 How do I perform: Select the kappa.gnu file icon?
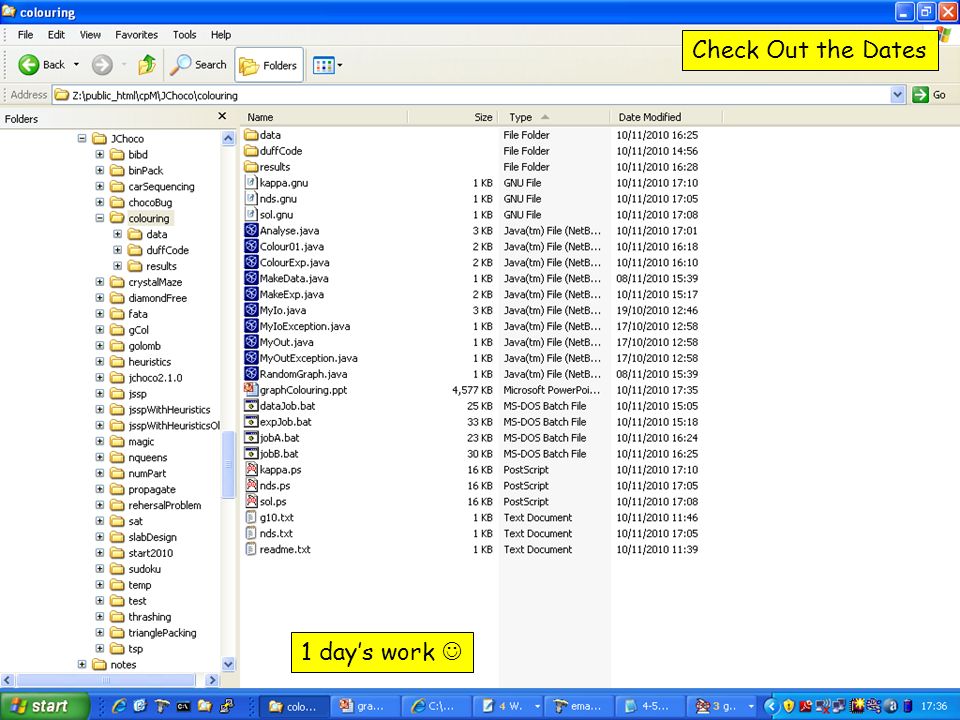251,182
